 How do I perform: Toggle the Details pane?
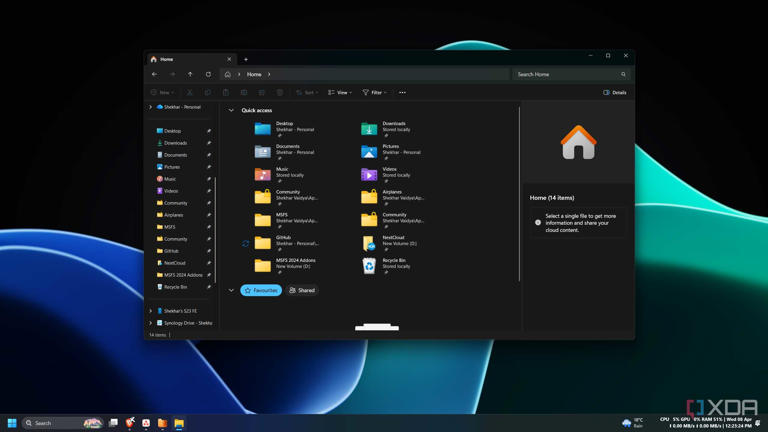pos(615,92)
